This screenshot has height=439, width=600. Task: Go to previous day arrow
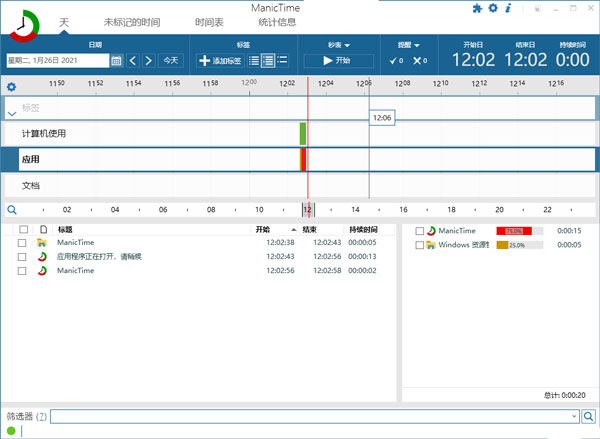tap(133, 61)
